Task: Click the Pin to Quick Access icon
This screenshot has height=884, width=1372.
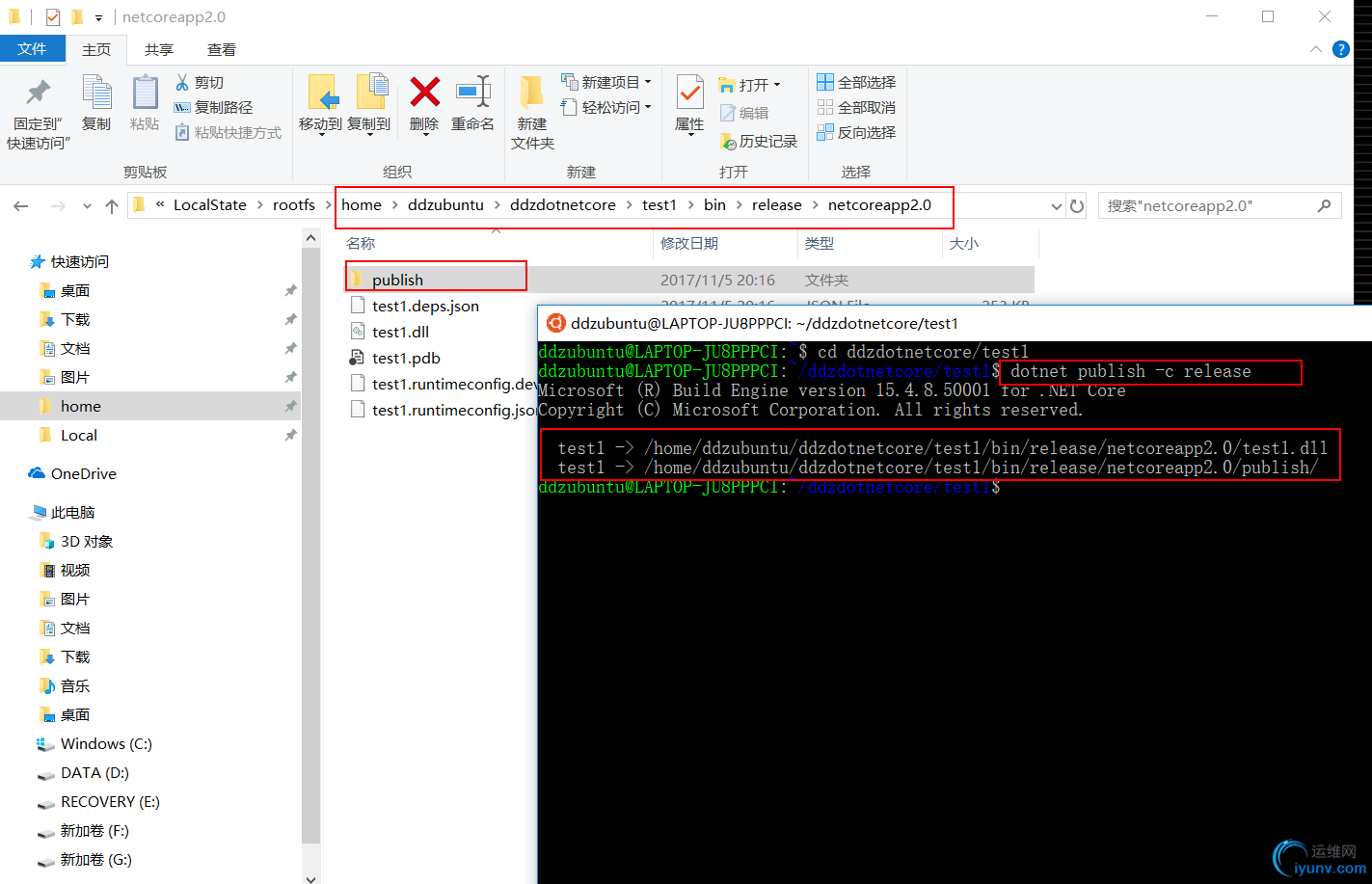Action: click(38, 94)
